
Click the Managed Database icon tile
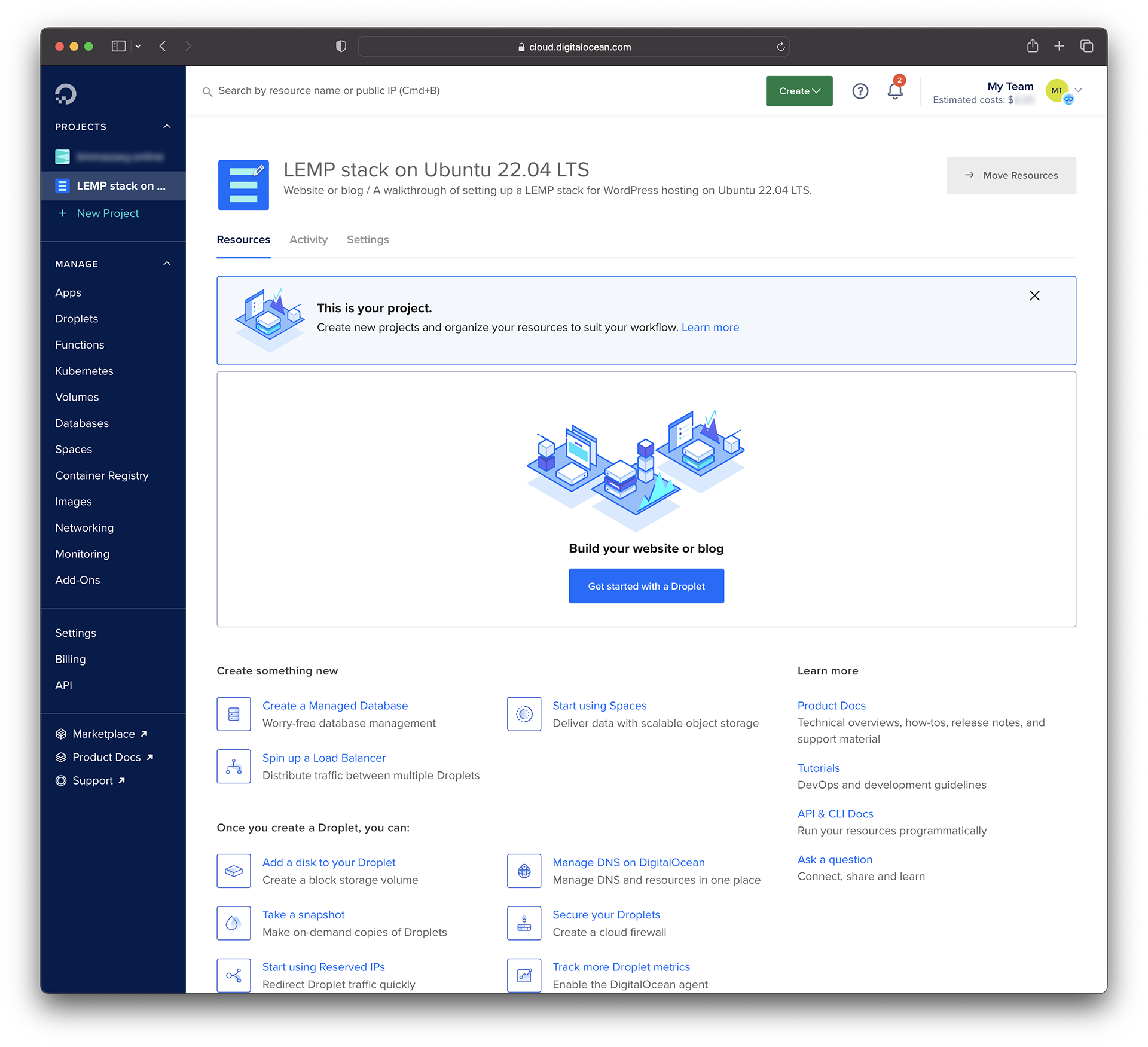[234, 714]
